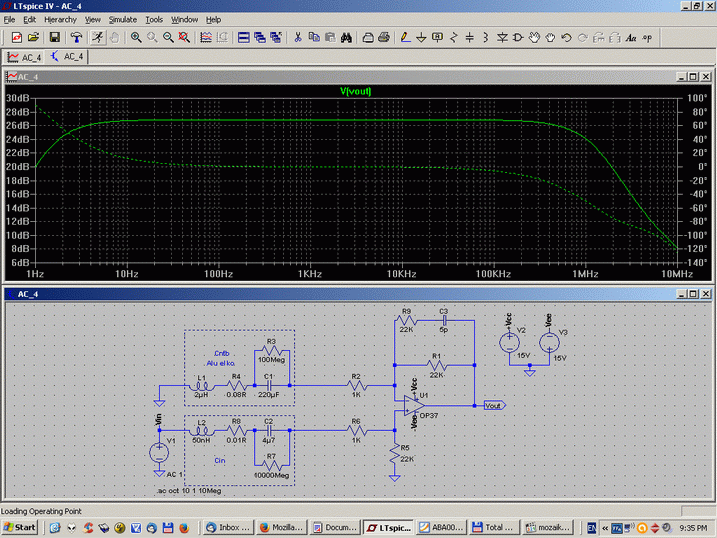Select the Text 'Aa' tool
The height and width of the screenshot is (538, 717).
[631, 37]
